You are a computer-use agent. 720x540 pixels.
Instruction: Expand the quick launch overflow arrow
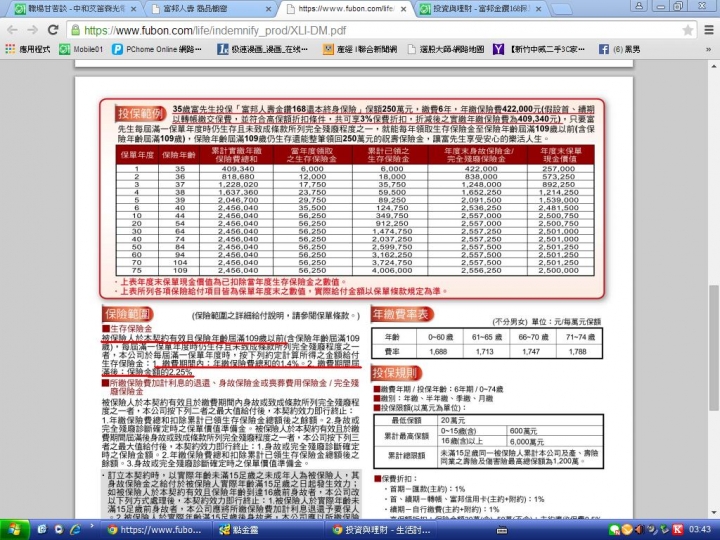(x=92, y=525)
